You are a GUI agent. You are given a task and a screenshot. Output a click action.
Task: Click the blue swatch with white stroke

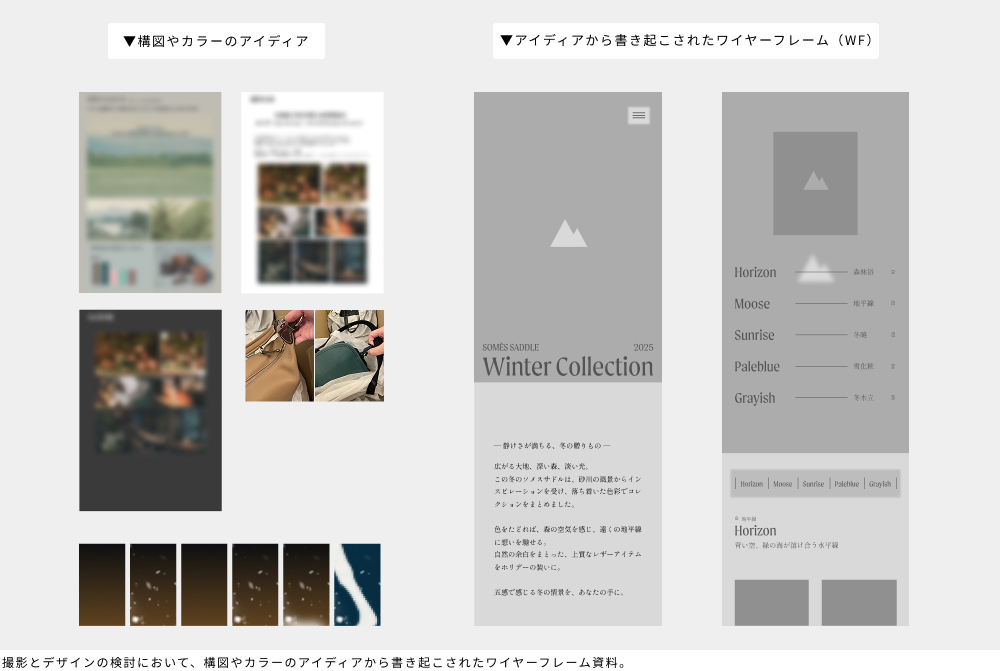point(357,584)
